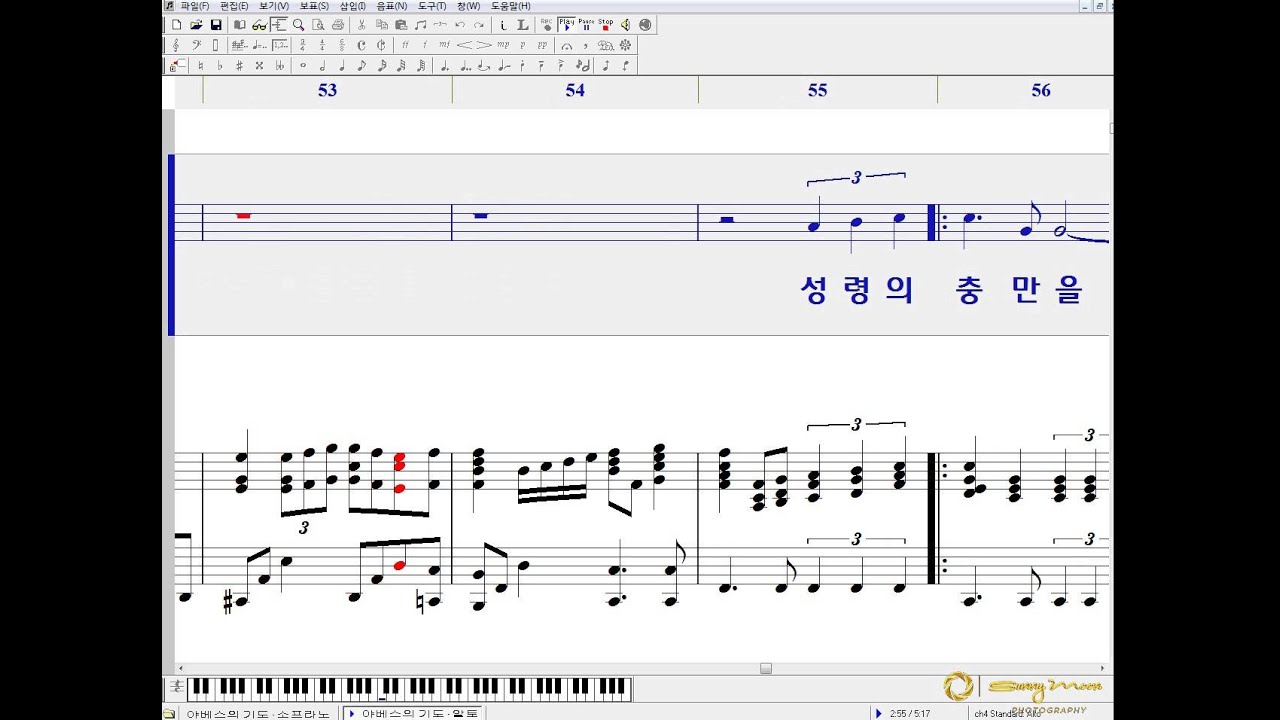
Task: Open the 보표(S) menu
Action: (x=315, y=6)
